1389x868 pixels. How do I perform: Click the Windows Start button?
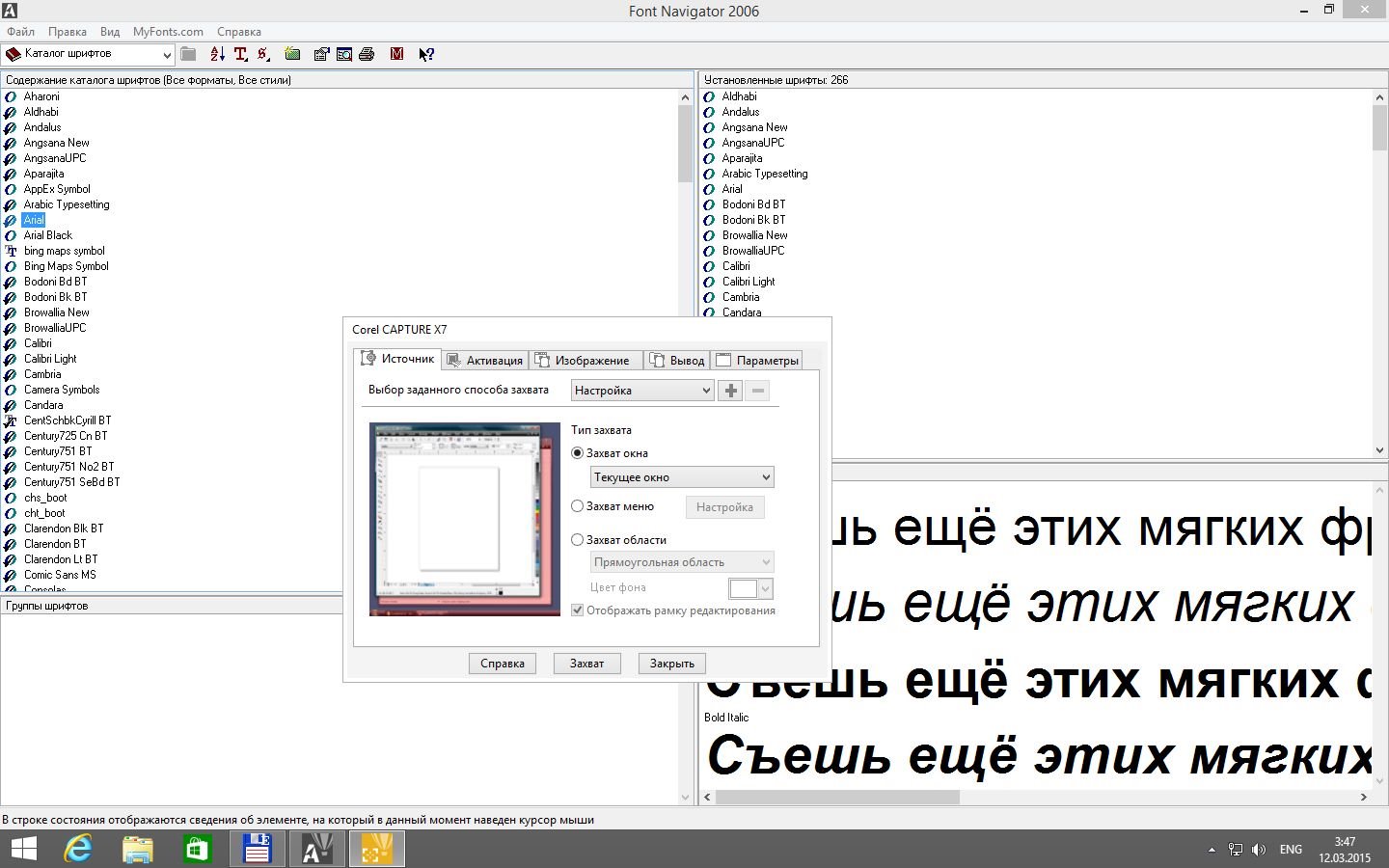click(23, 849)
